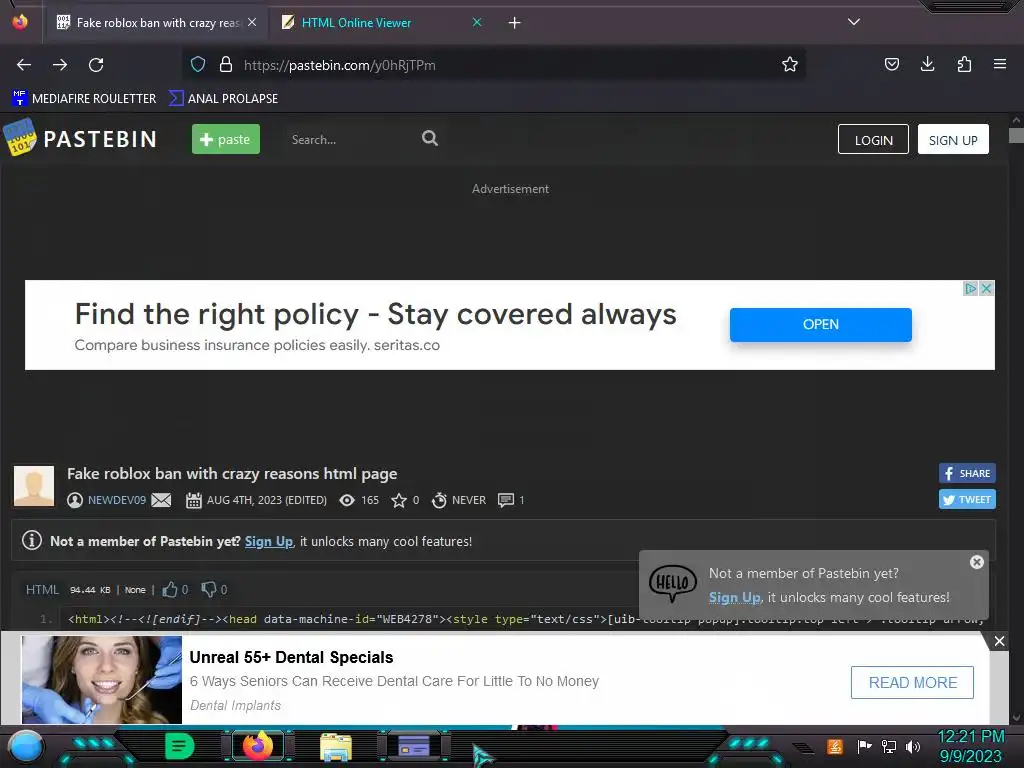Like the paste with thumbs up

170,589
